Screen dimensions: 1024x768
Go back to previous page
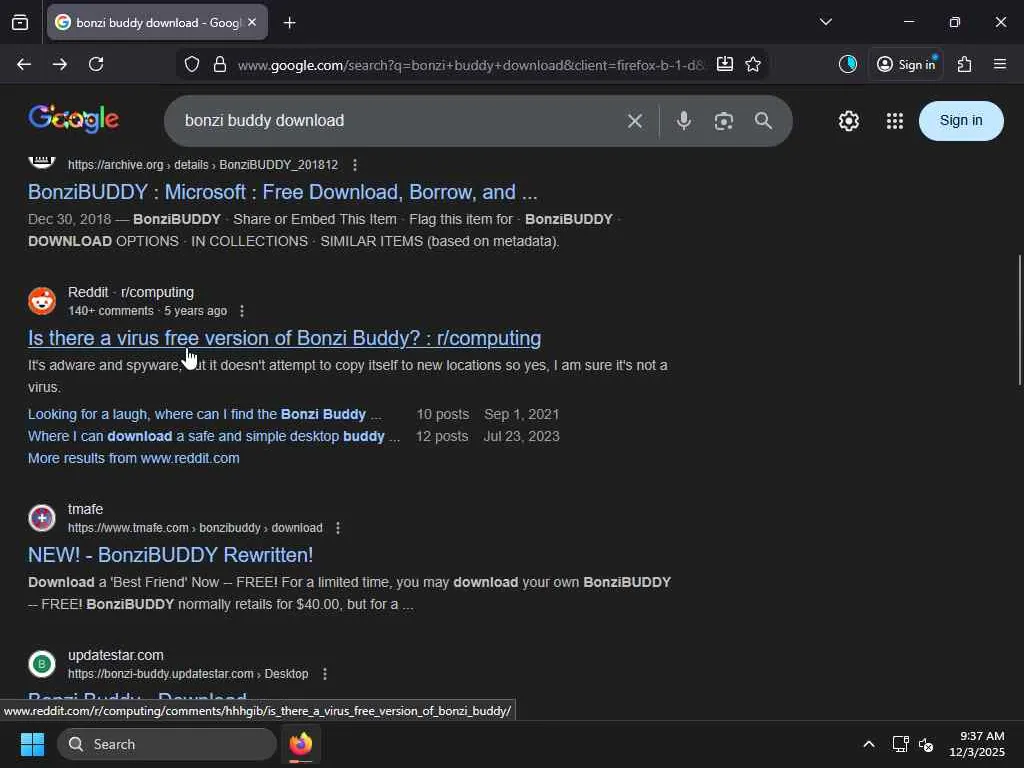pos(24,64)
